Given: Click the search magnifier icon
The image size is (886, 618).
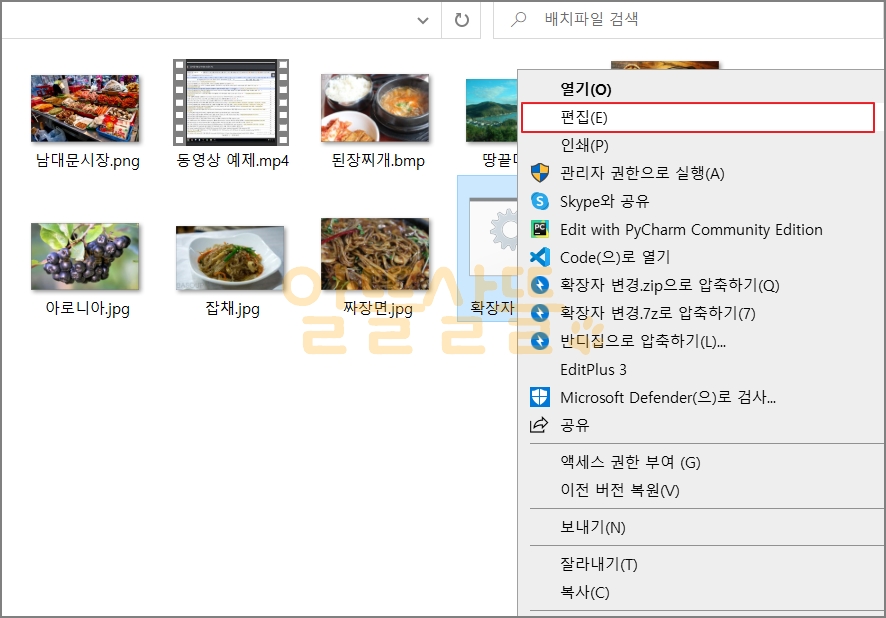Looking at the screenshot, I should 518,20.
